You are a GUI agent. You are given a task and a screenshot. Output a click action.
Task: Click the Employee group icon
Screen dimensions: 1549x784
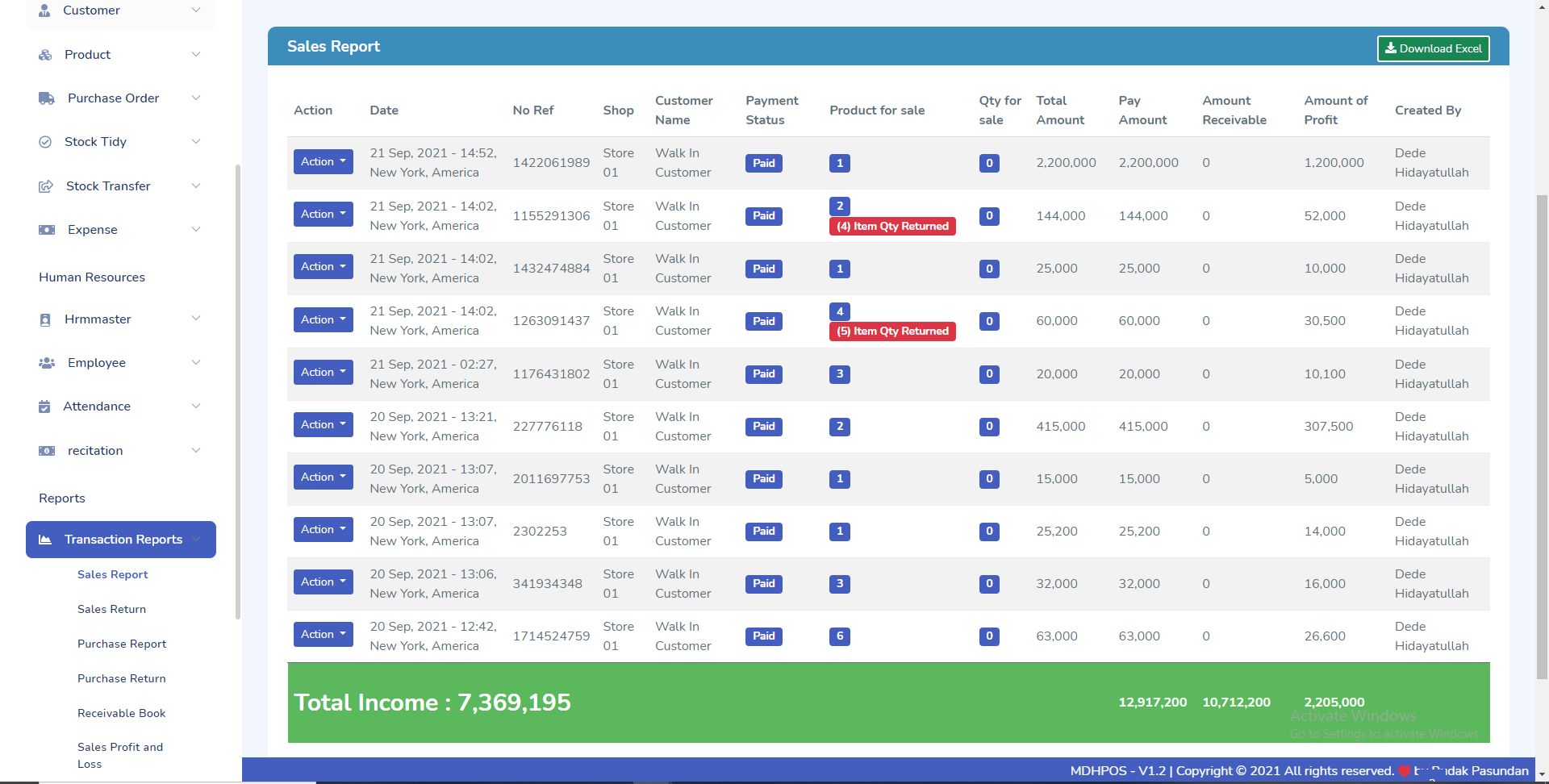tap(47, 363)
